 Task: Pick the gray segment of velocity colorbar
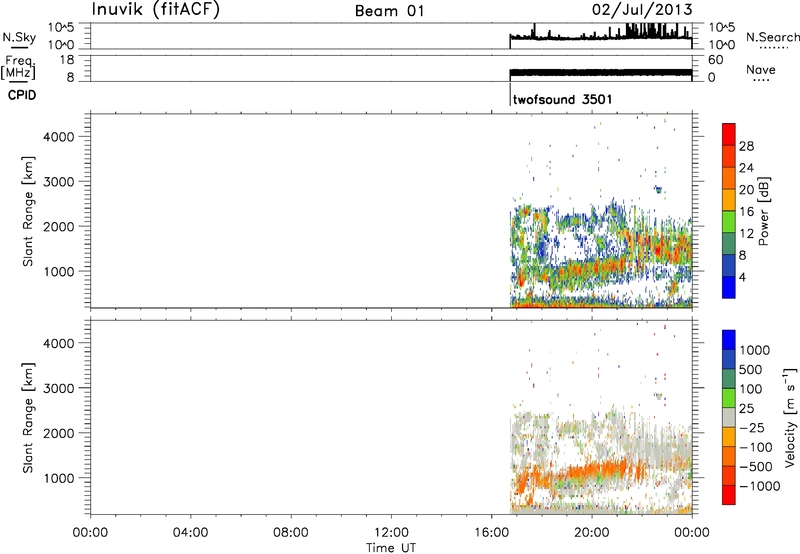coord(729,417)
